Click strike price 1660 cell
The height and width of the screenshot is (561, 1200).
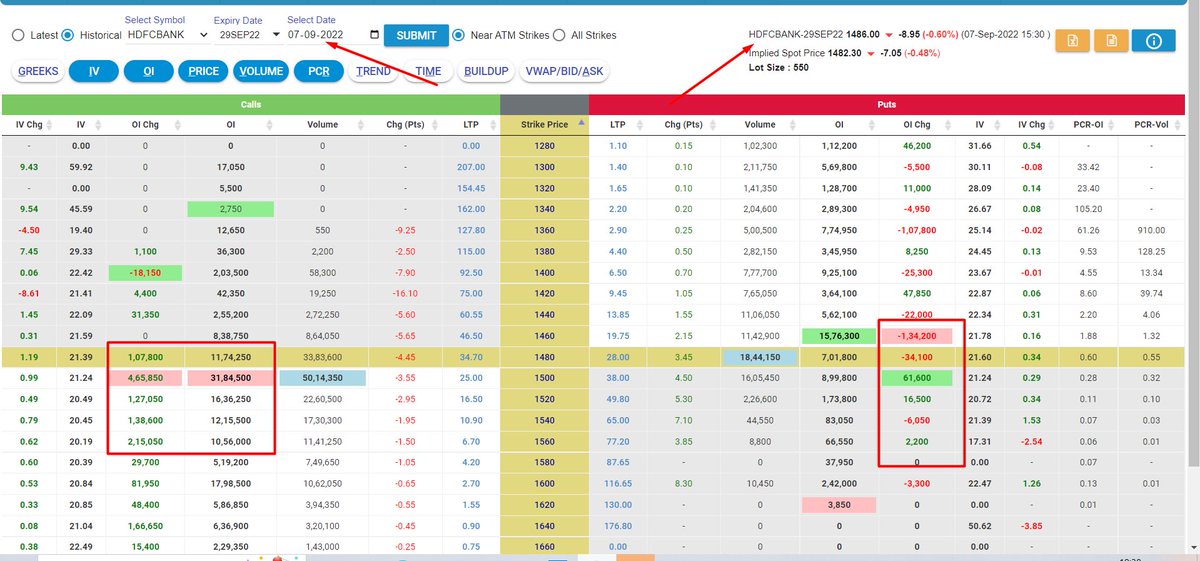pos(544,546)
